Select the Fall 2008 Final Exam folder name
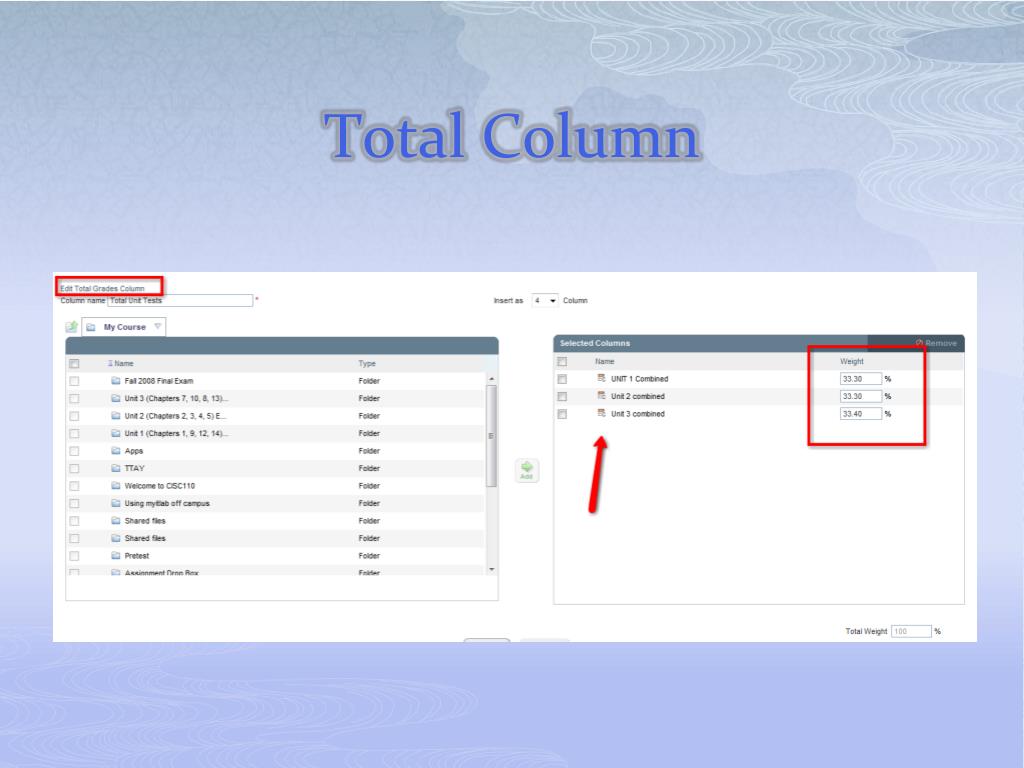The width and height of the screenshot is (1024, 768). click(159, 381)
